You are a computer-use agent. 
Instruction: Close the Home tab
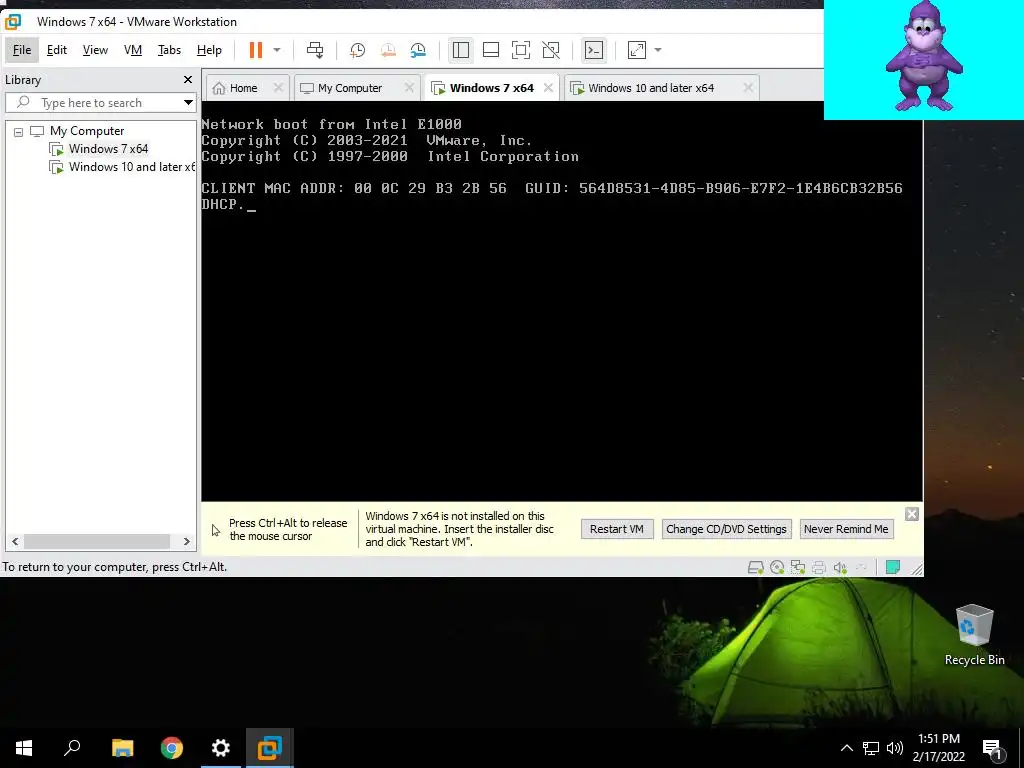coord(278,88)
